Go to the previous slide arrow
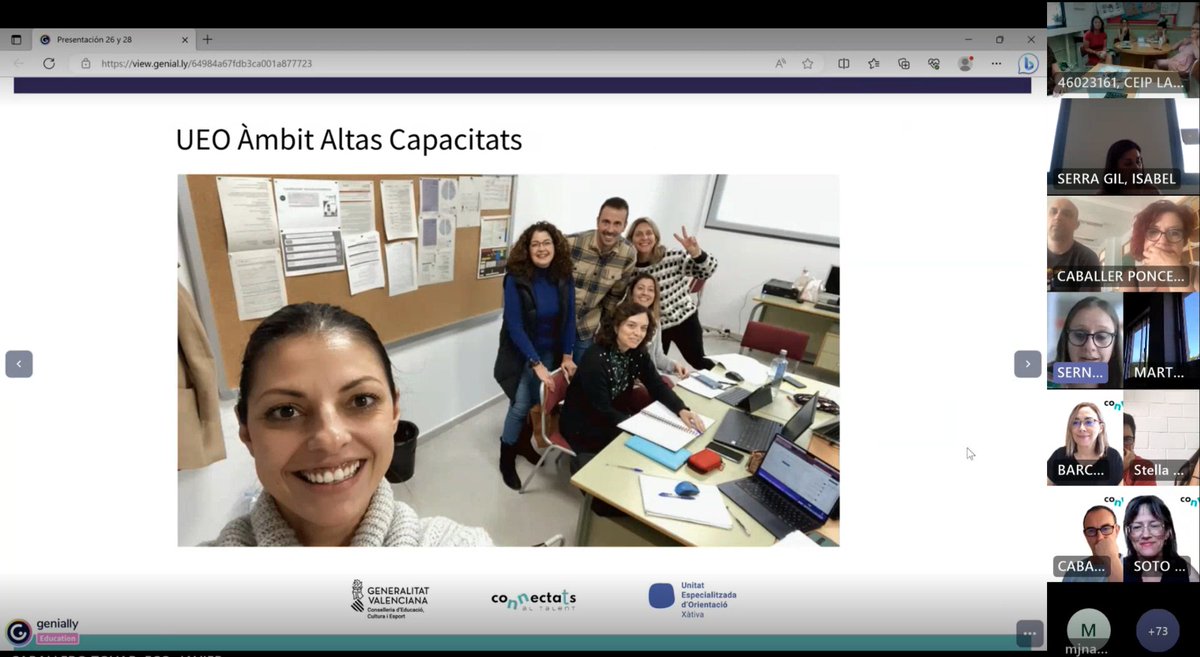The width and height of the screenshot is (1200, 657). coord(19,364)
